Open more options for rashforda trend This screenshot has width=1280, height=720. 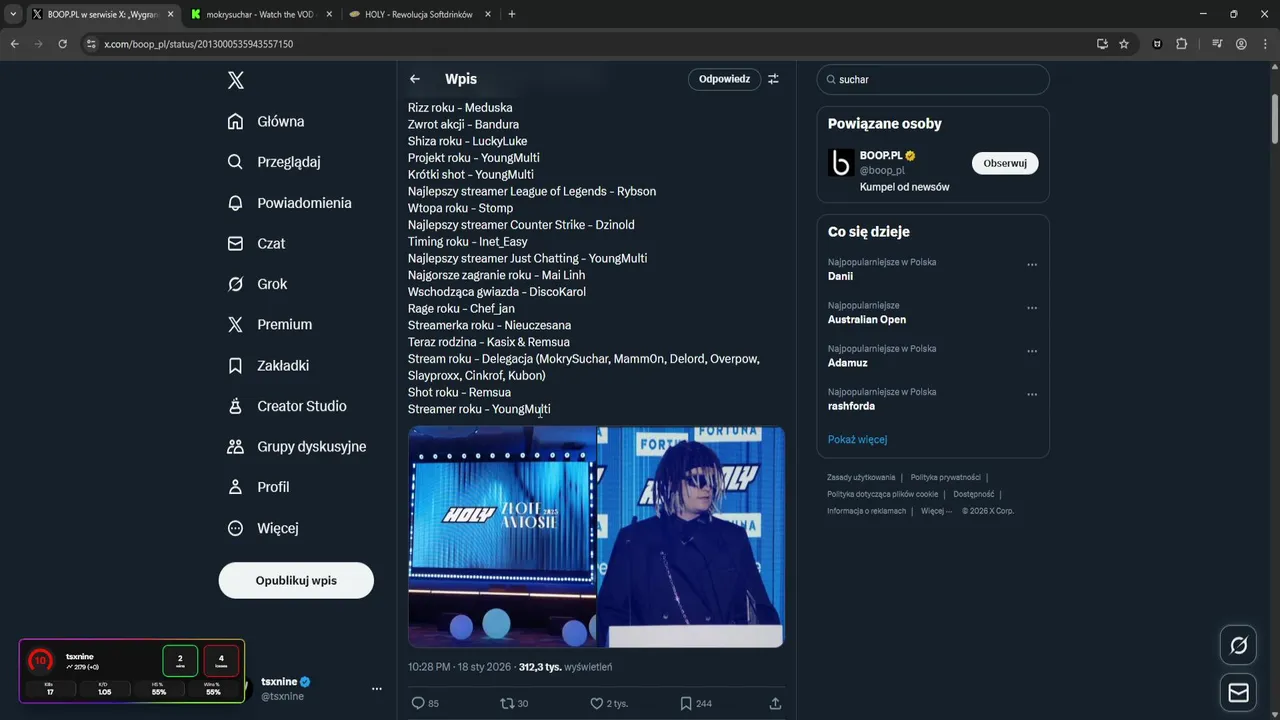click(x=1032, y=395)
